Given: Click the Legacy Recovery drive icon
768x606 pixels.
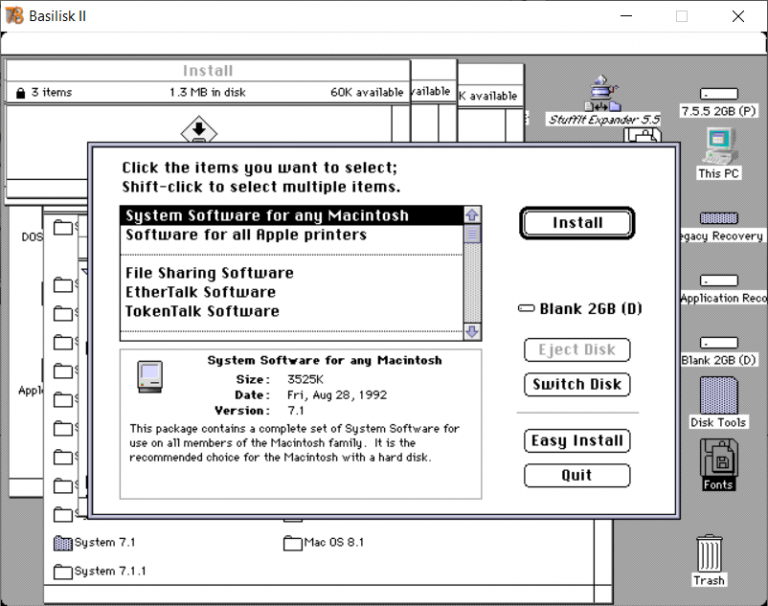Looking at the screenshot, I should [718, 218].
